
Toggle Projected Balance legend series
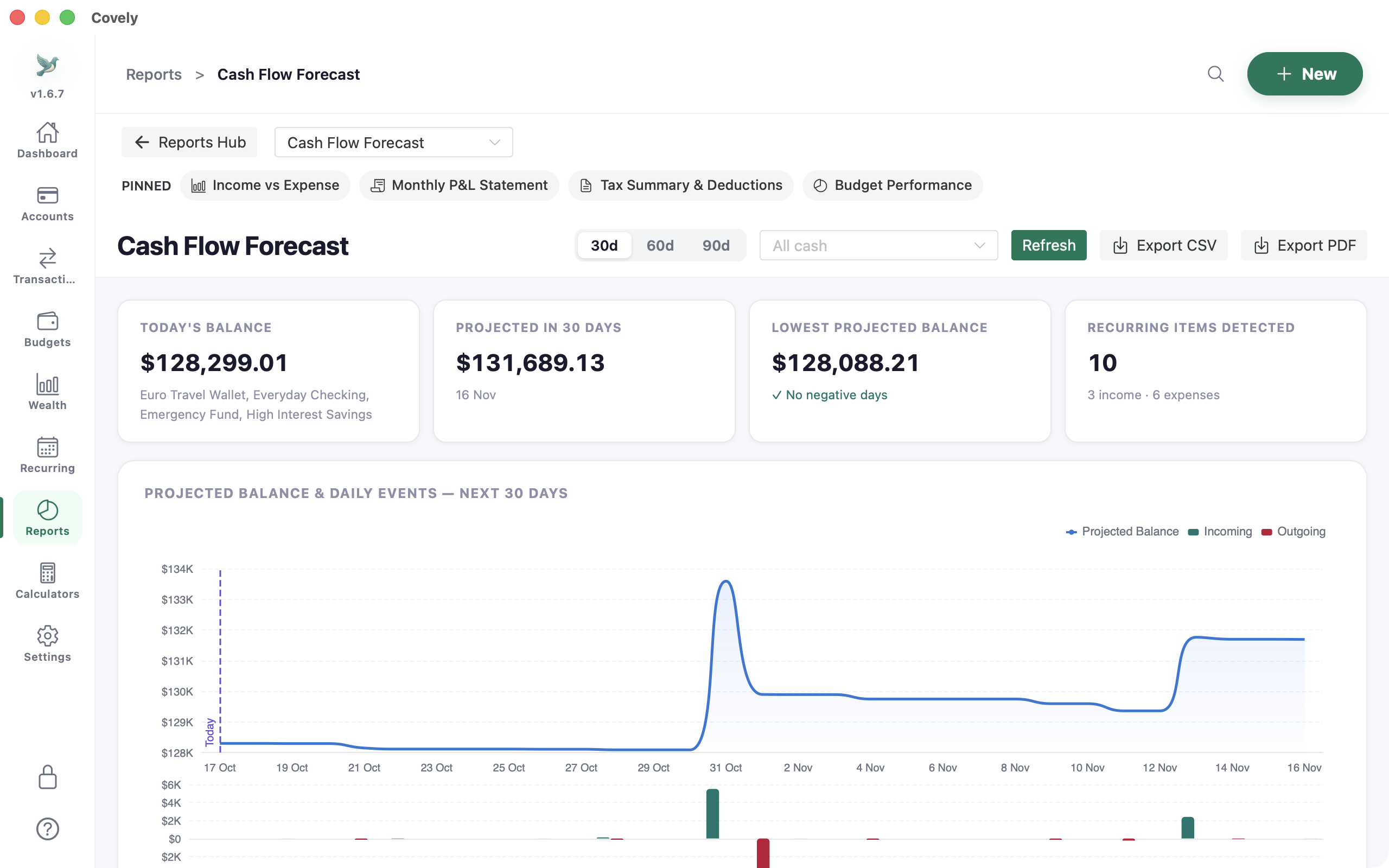(1122, 532)
